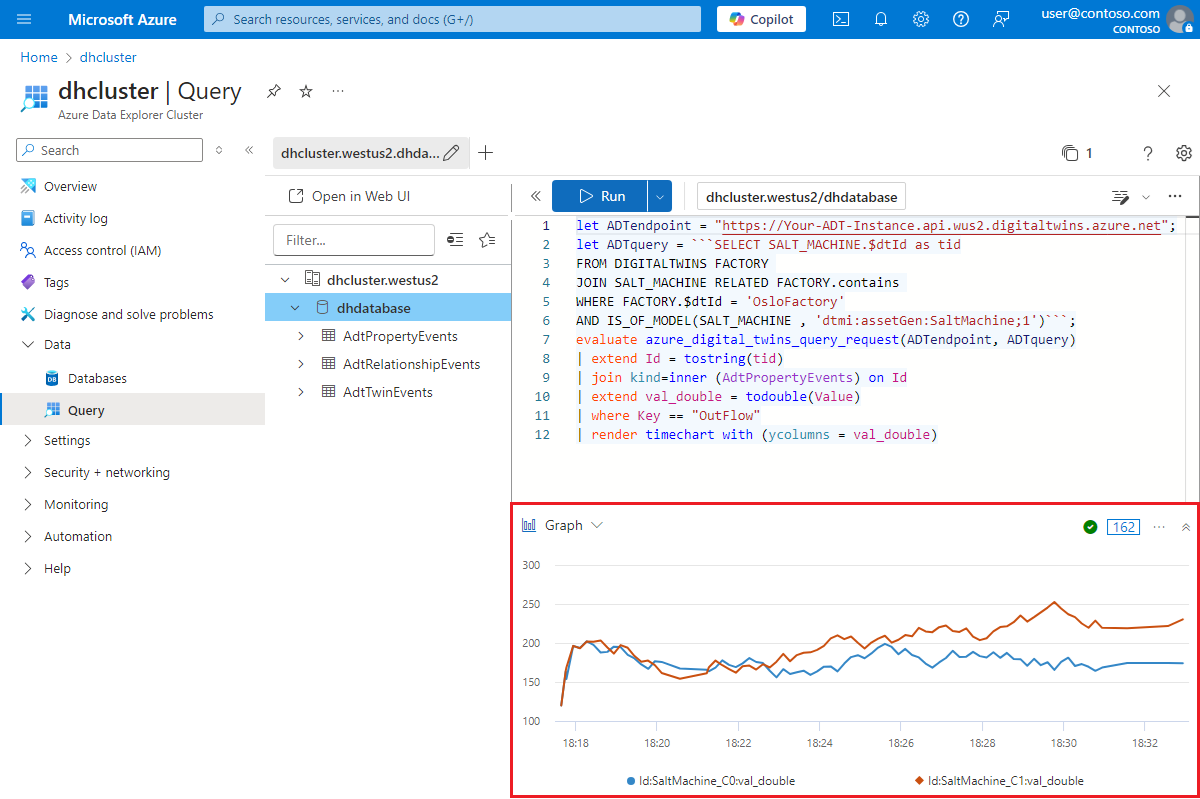Open query editor settings gear
1200x799 pixels.
(1184, 153)
